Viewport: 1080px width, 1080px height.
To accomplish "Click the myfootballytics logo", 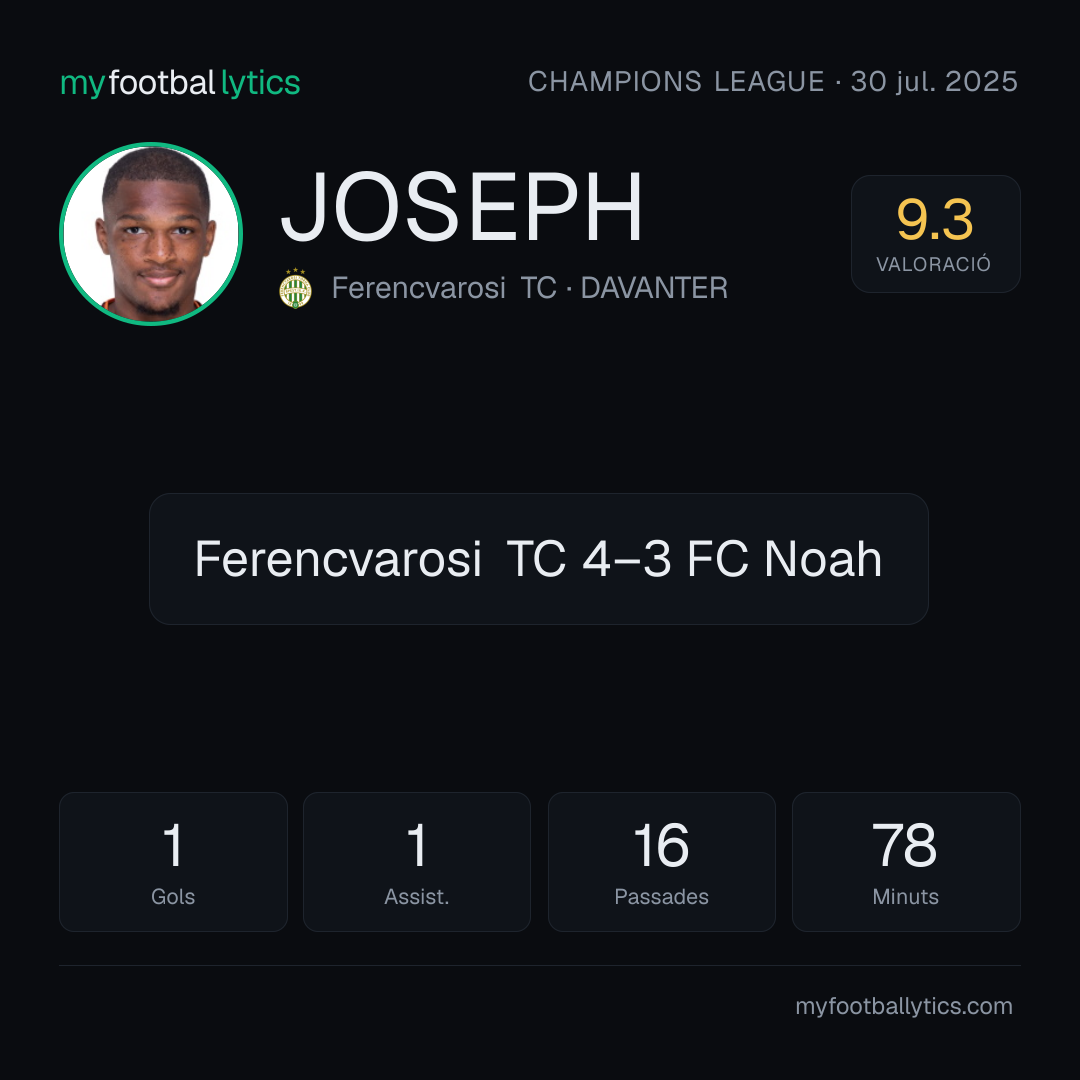I will pyautogui.click(x=180, y=83).
